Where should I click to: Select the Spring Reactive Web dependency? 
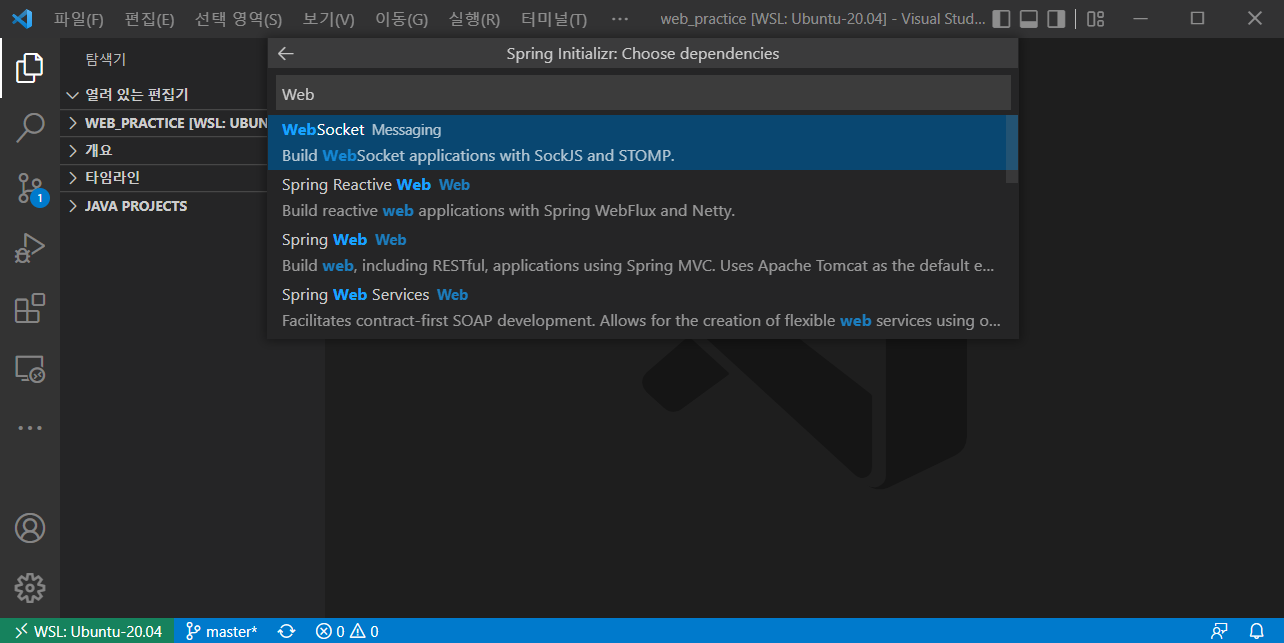(636, 197)
